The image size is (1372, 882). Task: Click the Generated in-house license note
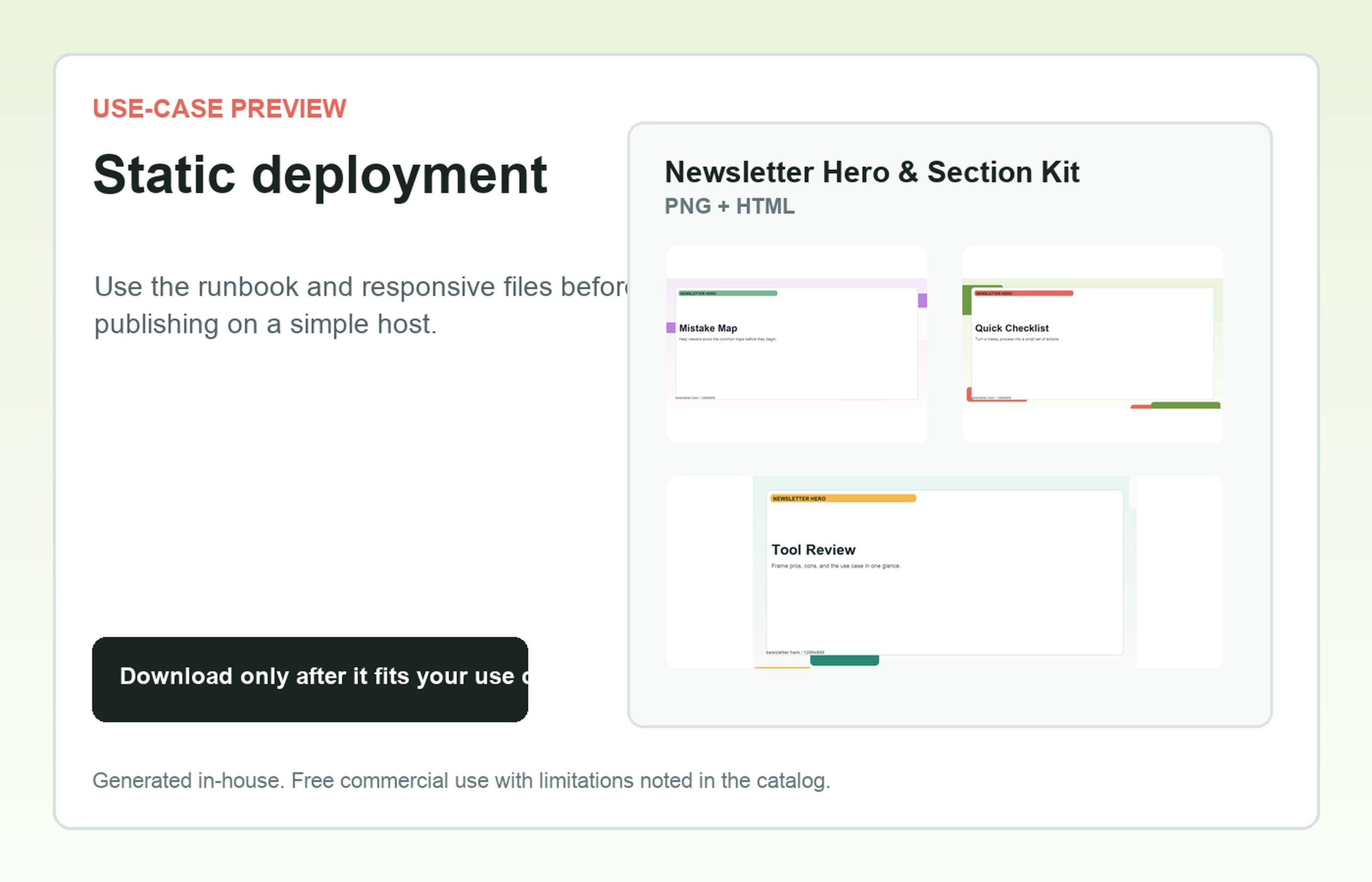[x=462, y=781]
